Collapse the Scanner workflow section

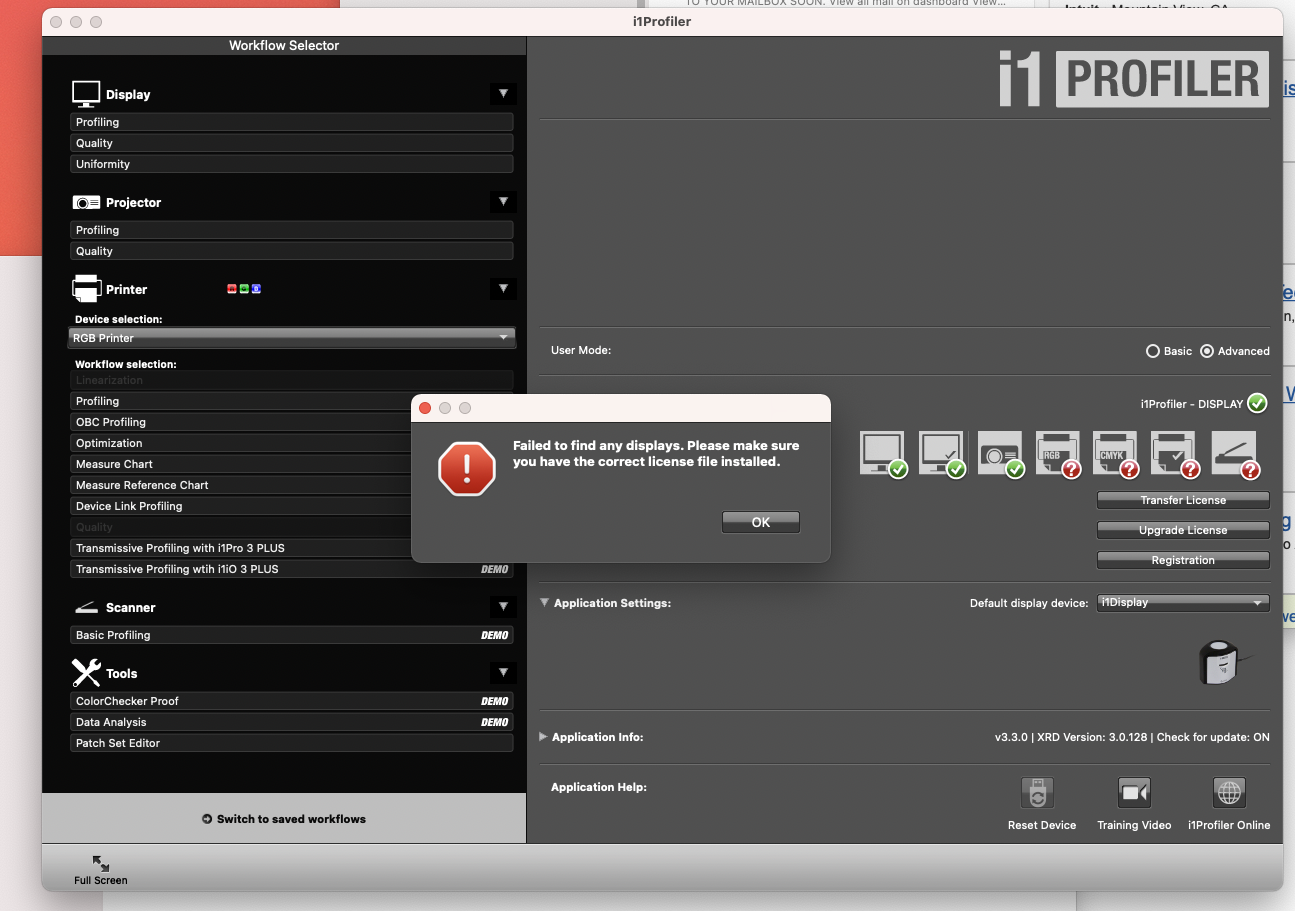[503, 607]
